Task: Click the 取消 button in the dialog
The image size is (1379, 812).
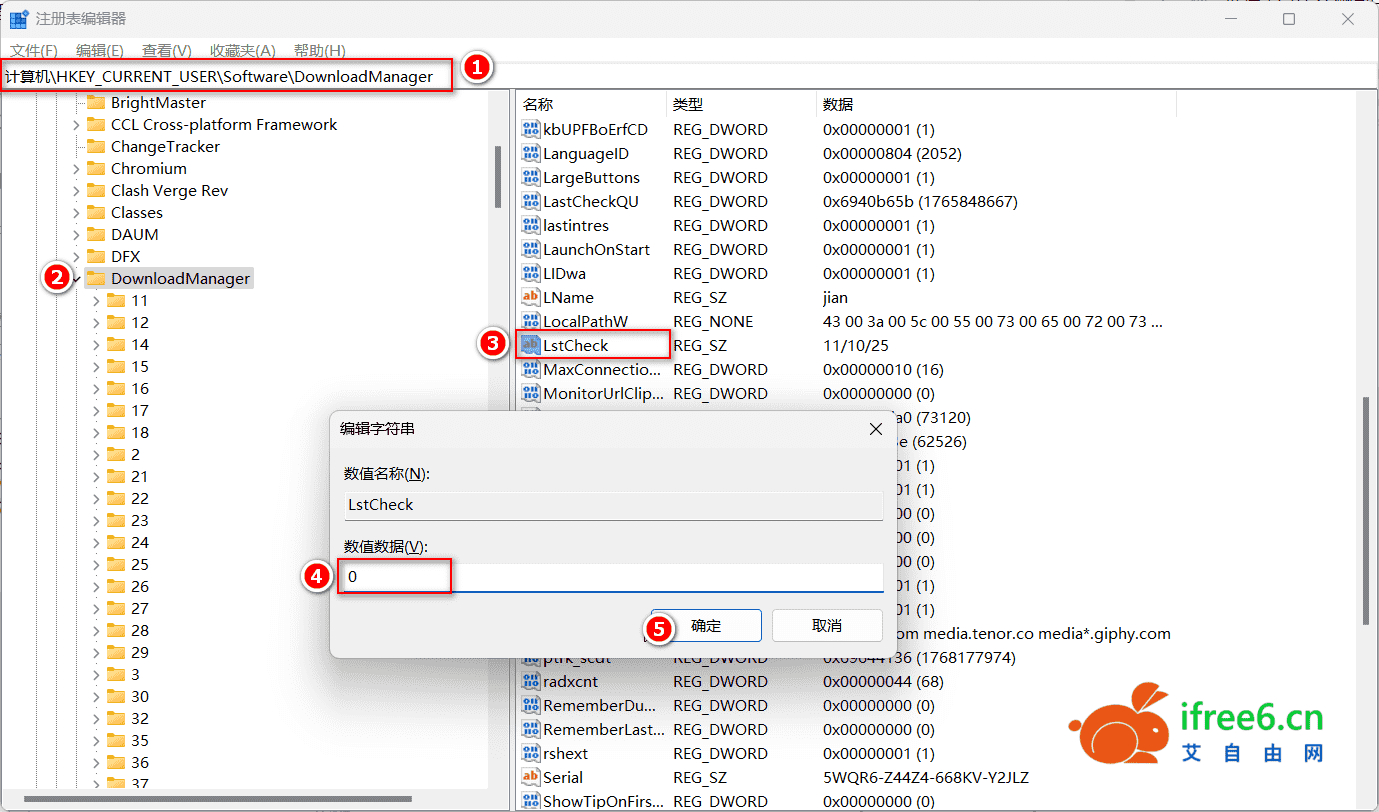Action: [x=827, y=626]
